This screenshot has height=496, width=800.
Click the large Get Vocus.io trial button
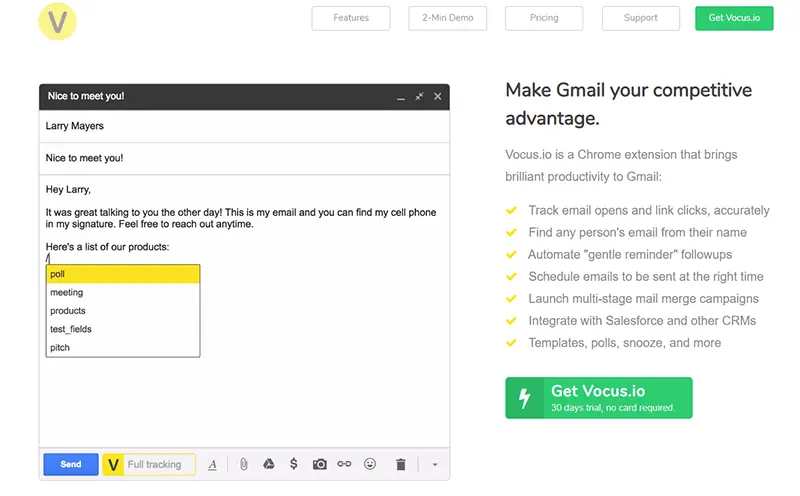tap(599, 398)
